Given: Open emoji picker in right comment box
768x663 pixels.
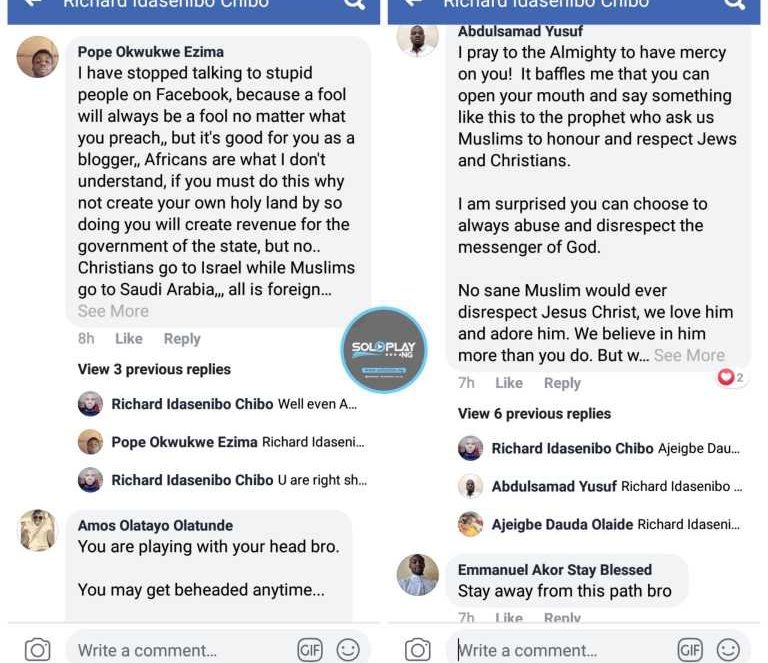Looking at the screenshot, I should point(728,650).
